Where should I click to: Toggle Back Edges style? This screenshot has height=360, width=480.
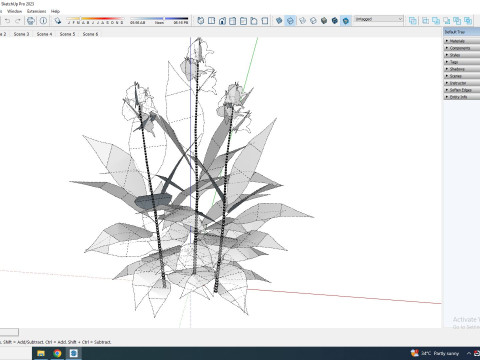[290, 21]
